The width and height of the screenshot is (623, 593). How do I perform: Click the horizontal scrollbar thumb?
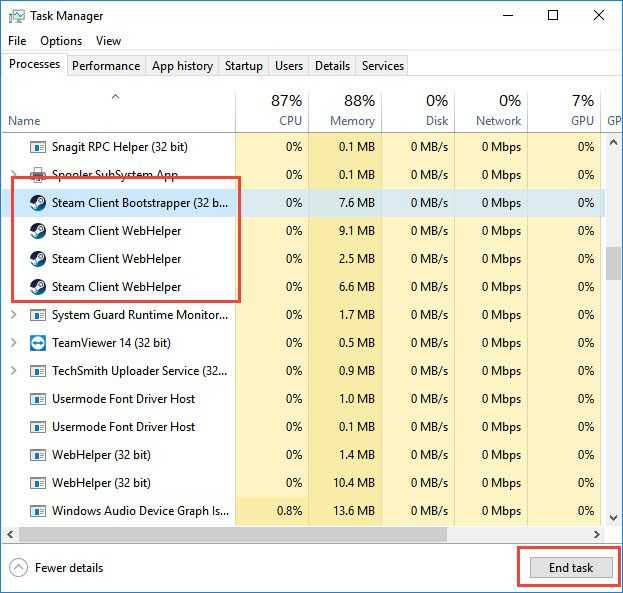[x=233, y=535]
